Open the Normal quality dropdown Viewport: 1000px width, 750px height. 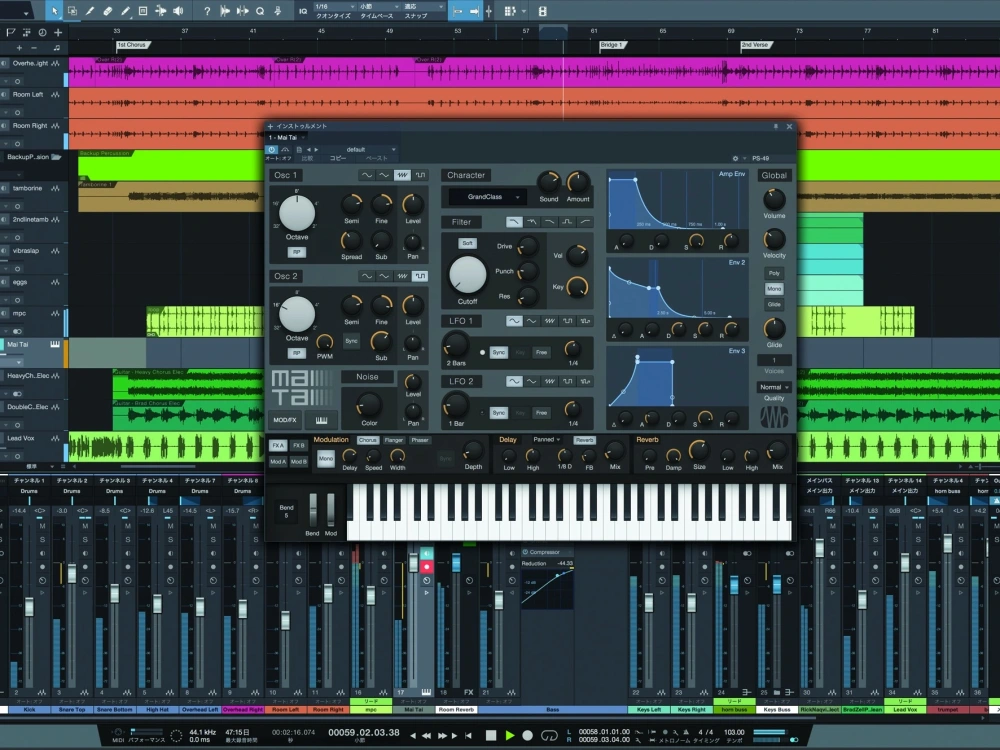774,387
